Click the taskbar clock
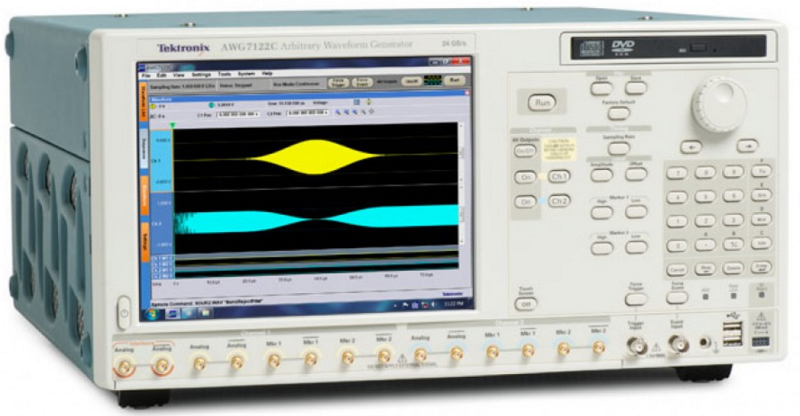Image resolution: width=800 pixels, height=416 pixels. point(453,304)
